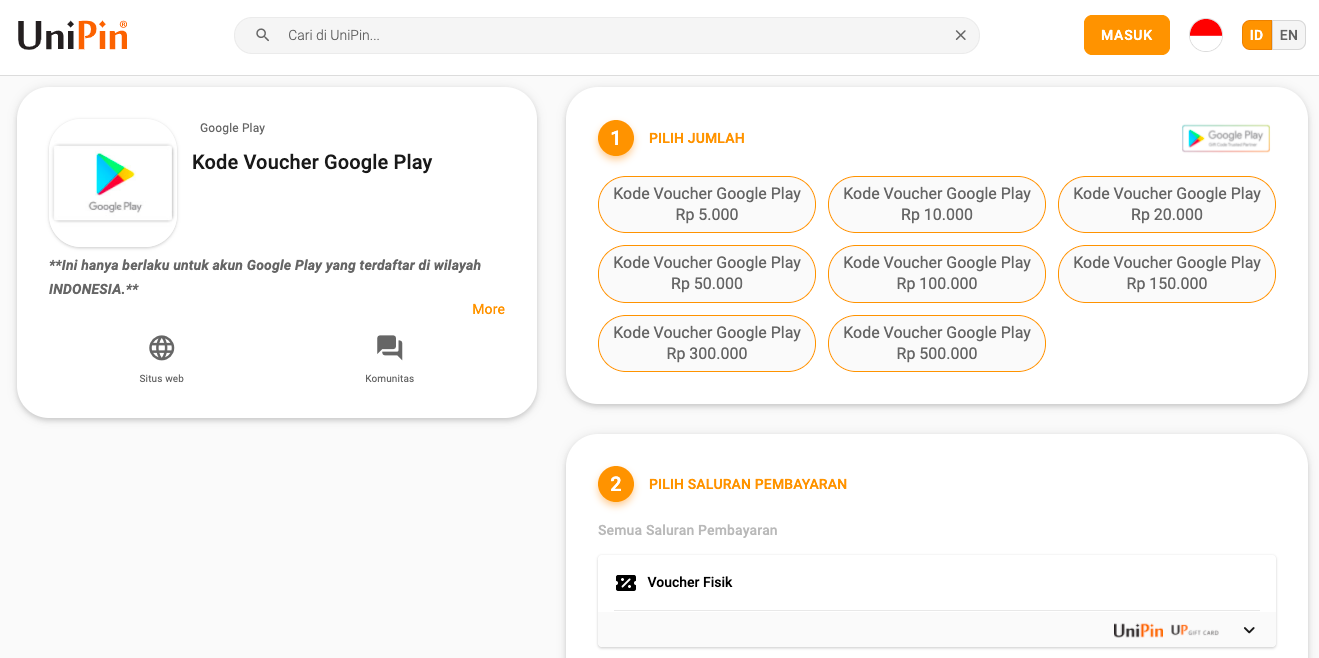Image resolution: width=1319 pixels, height=658 pixels.
Task: Select the Voucher Fisik payment channel
Action: [690, 583]
